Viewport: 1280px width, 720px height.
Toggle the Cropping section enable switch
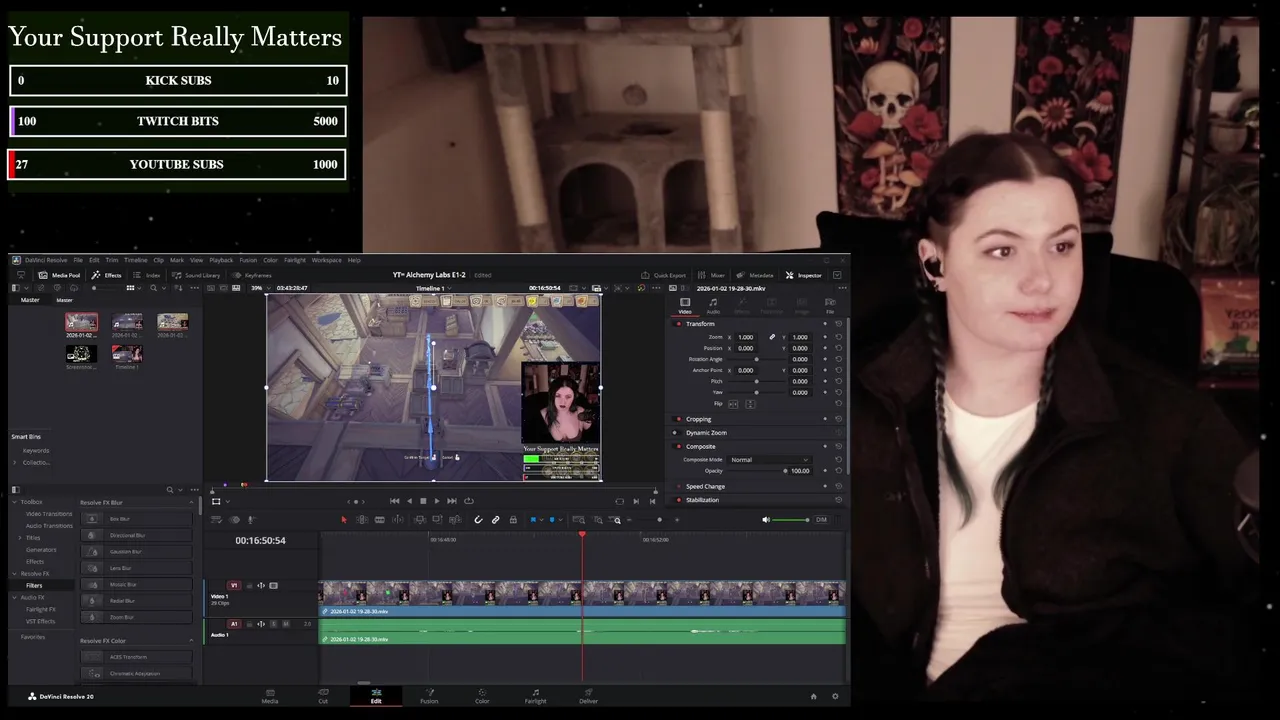click(679, 419)
